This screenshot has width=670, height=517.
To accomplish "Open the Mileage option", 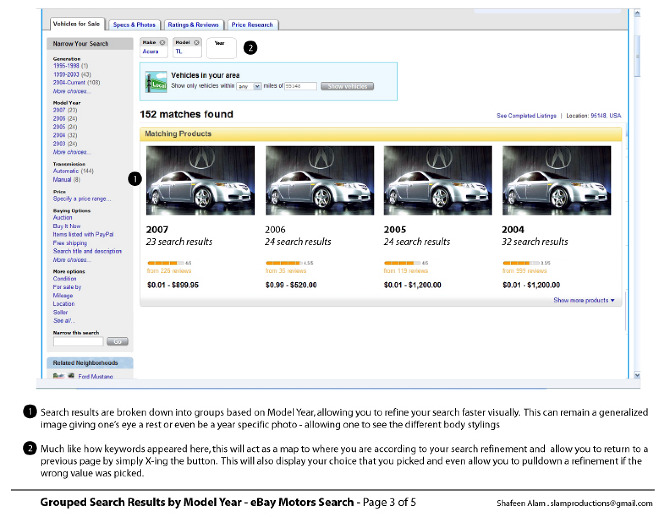I will (63, 295).
